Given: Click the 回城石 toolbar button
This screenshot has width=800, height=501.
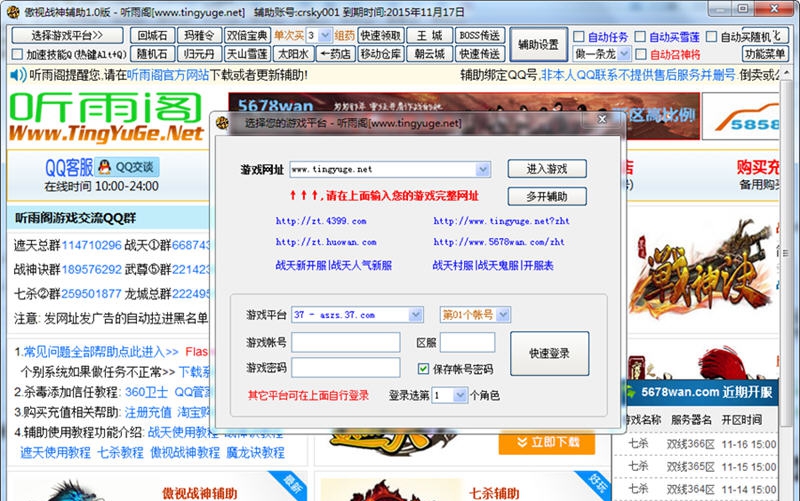Looking at the screenshot, I should [x=153, y=36].
